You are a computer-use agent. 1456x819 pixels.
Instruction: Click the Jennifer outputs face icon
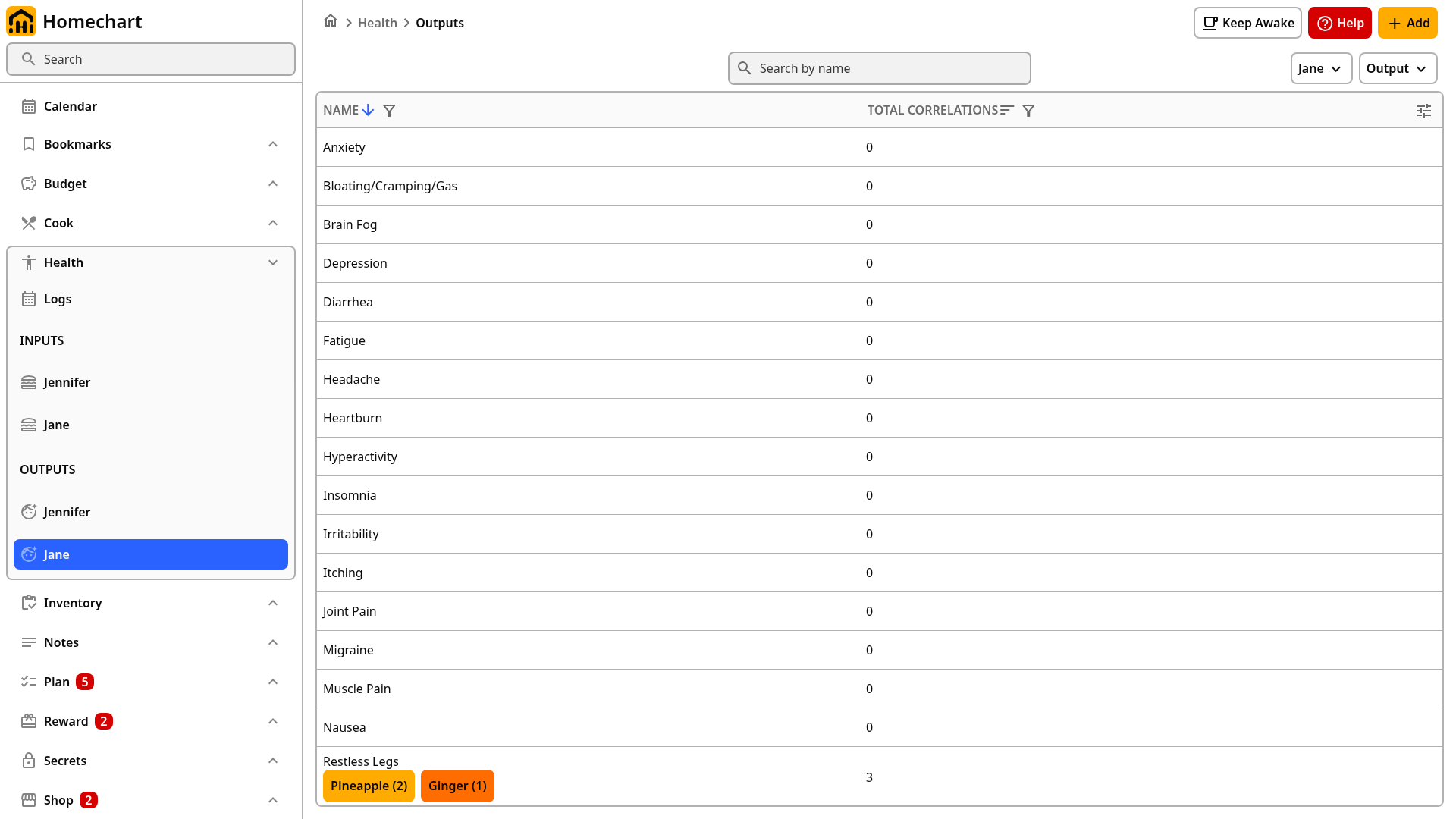pos(29,512)
